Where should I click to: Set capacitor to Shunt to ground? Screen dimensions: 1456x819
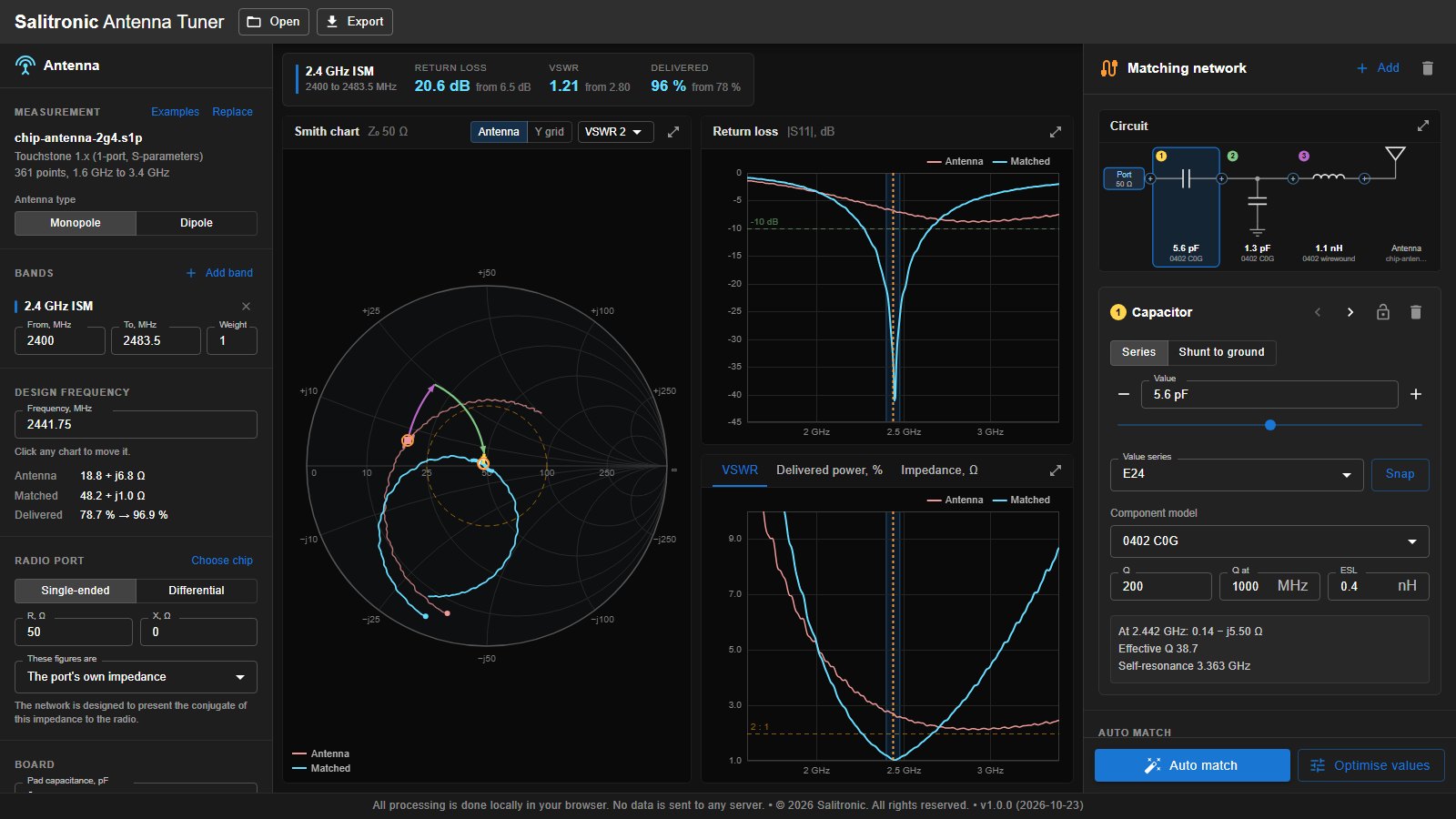pyautogui.click(x=1221, y=352)
